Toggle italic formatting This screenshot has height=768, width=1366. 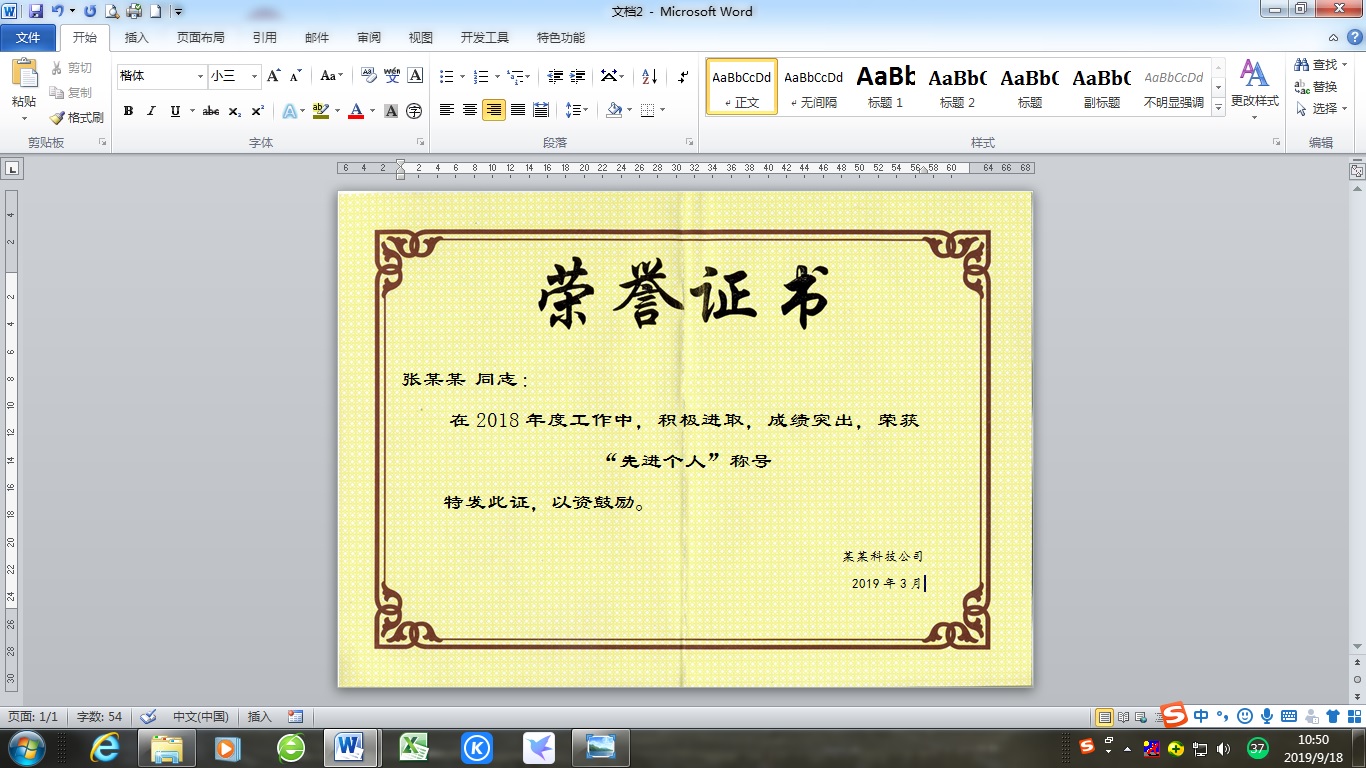point(150,111)
